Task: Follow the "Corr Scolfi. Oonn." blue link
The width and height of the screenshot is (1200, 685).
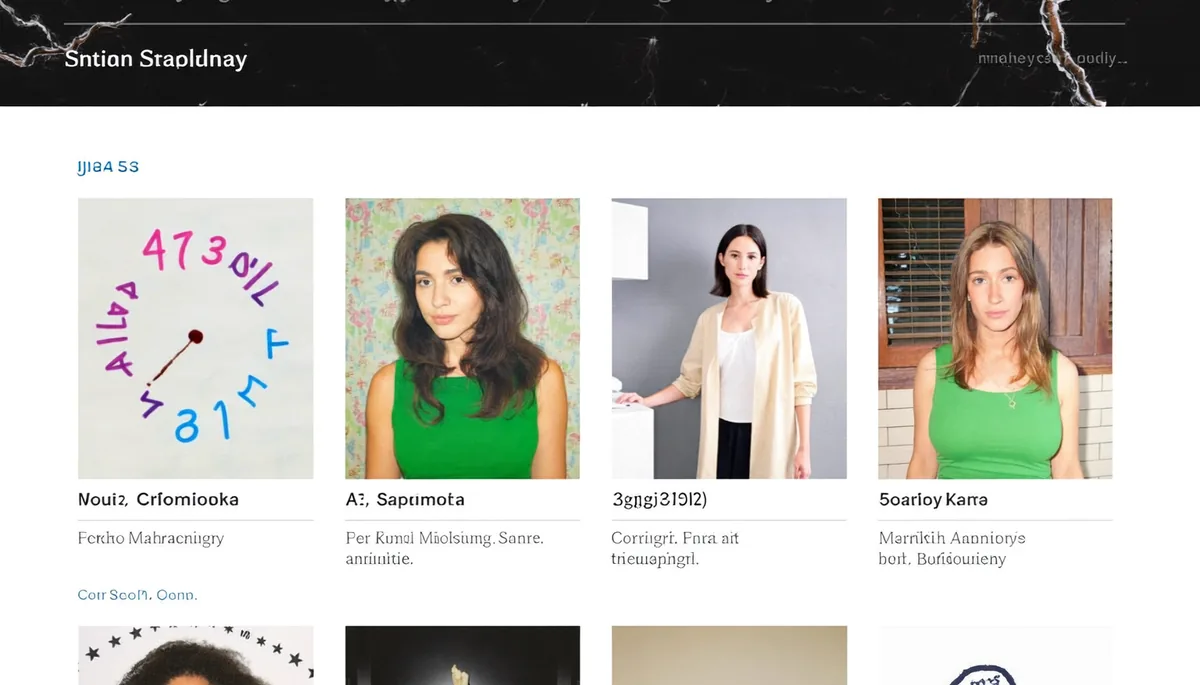Action: coord(138,595)
